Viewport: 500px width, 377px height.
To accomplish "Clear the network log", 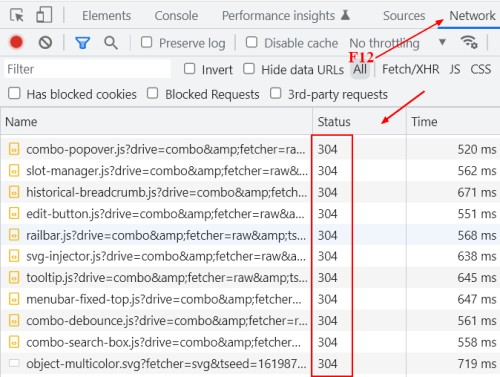I will (45, 43).
